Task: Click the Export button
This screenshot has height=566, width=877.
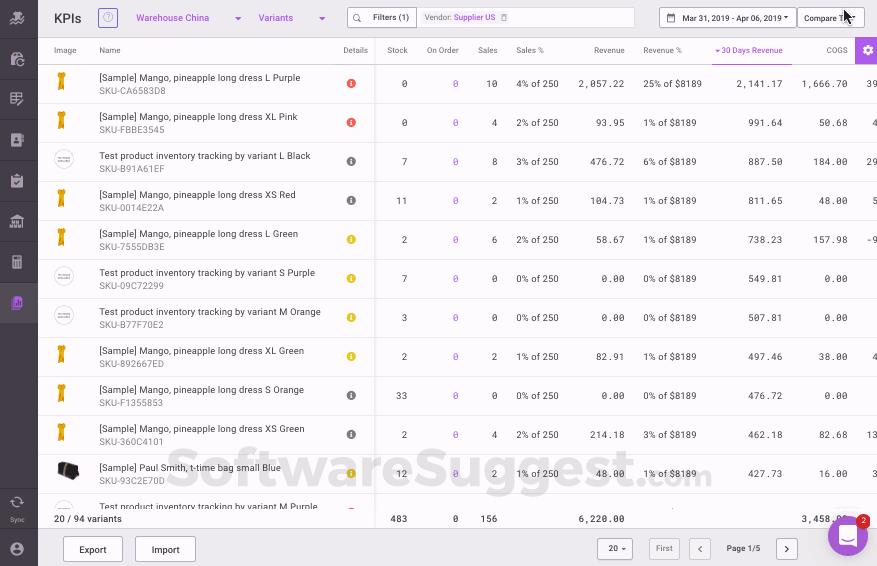Action: click(x=92, y=549)
